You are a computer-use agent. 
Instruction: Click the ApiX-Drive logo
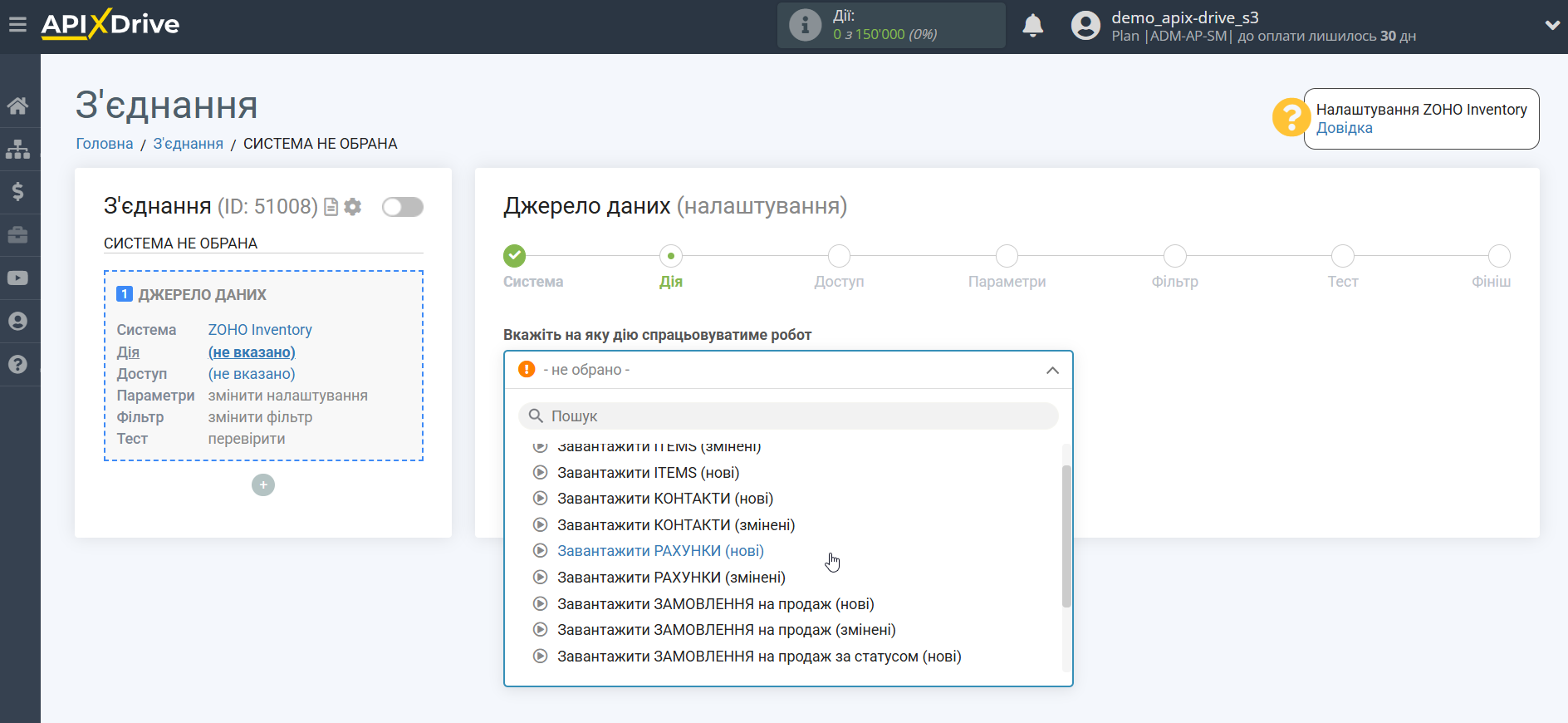[110, 24]
